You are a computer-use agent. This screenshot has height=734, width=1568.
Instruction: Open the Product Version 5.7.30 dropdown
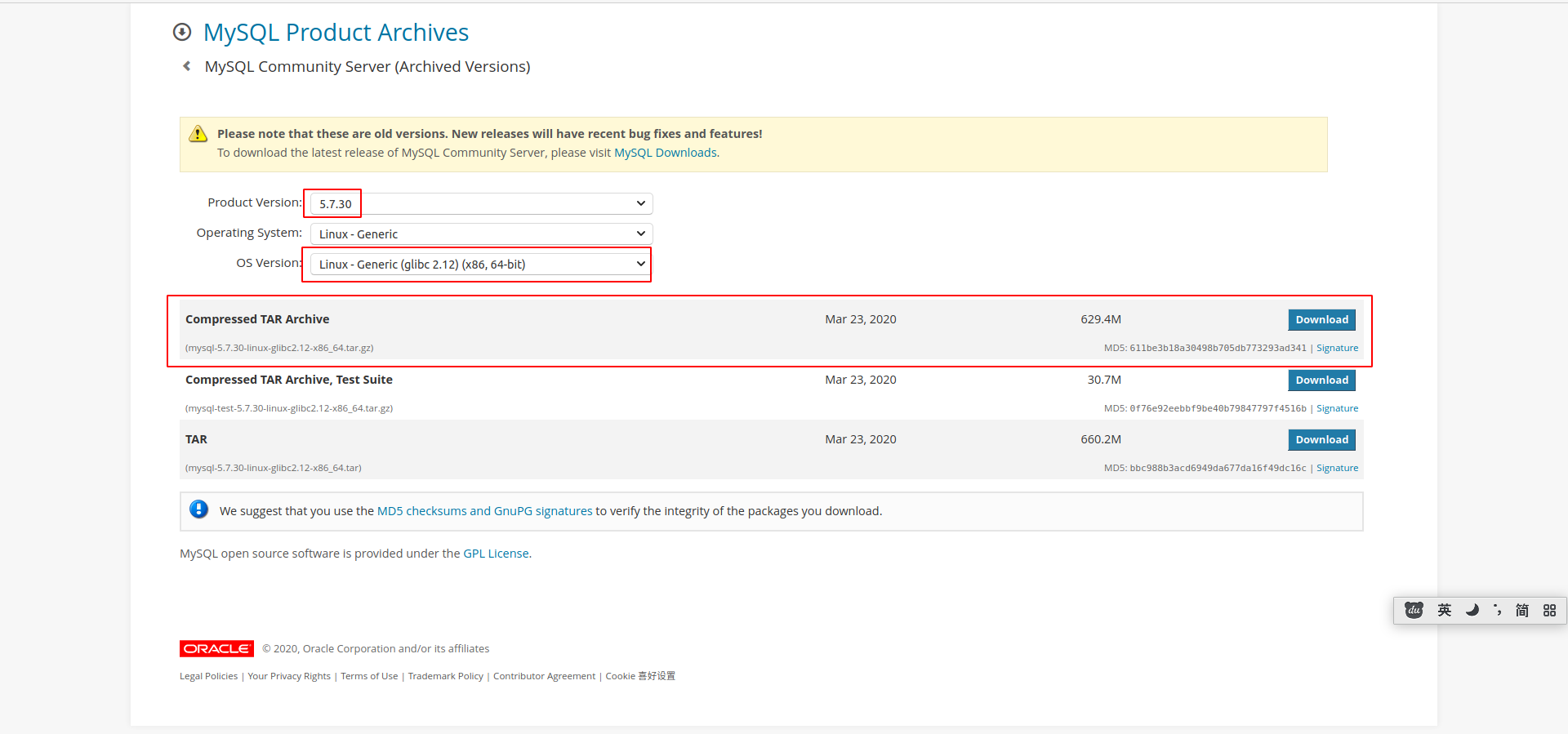tap(482, 203)
